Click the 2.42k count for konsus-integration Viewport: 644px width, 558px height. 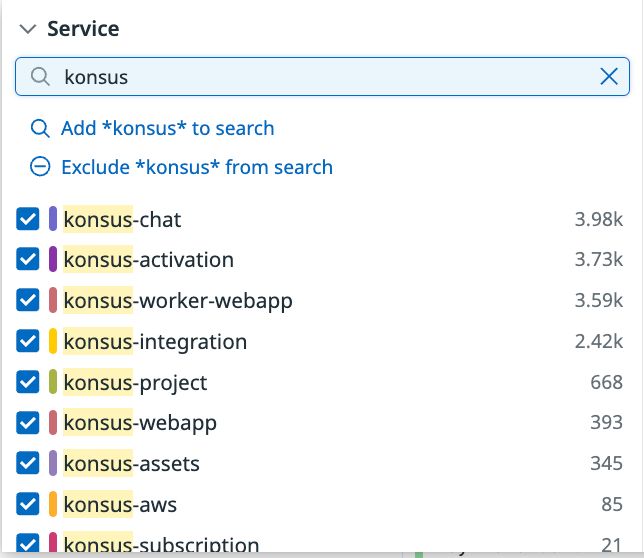coord(599,341)
